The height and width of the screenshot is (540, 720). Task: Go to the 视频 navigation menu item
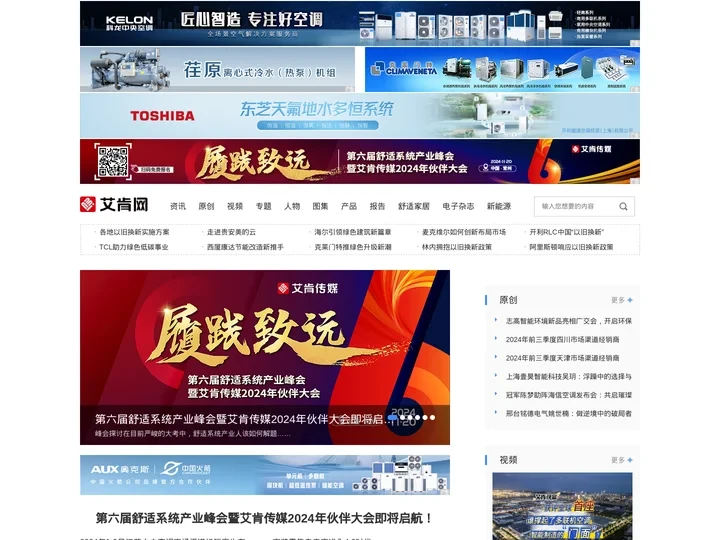[x=235, y=206]
